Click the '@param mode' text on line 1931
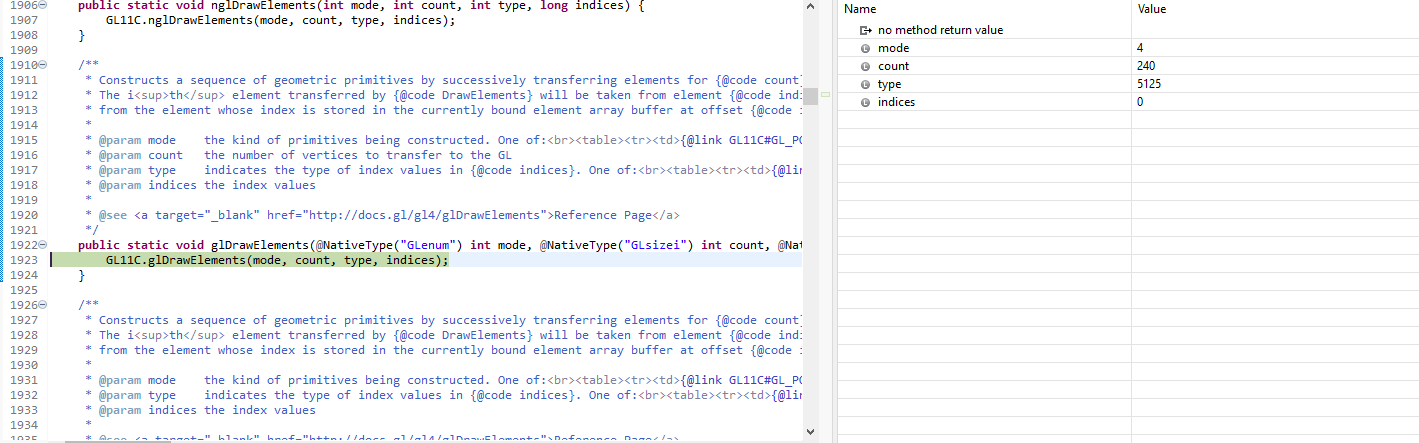Screen dimensions: 1419x443 pyautogui.click(x=138, y=380)
